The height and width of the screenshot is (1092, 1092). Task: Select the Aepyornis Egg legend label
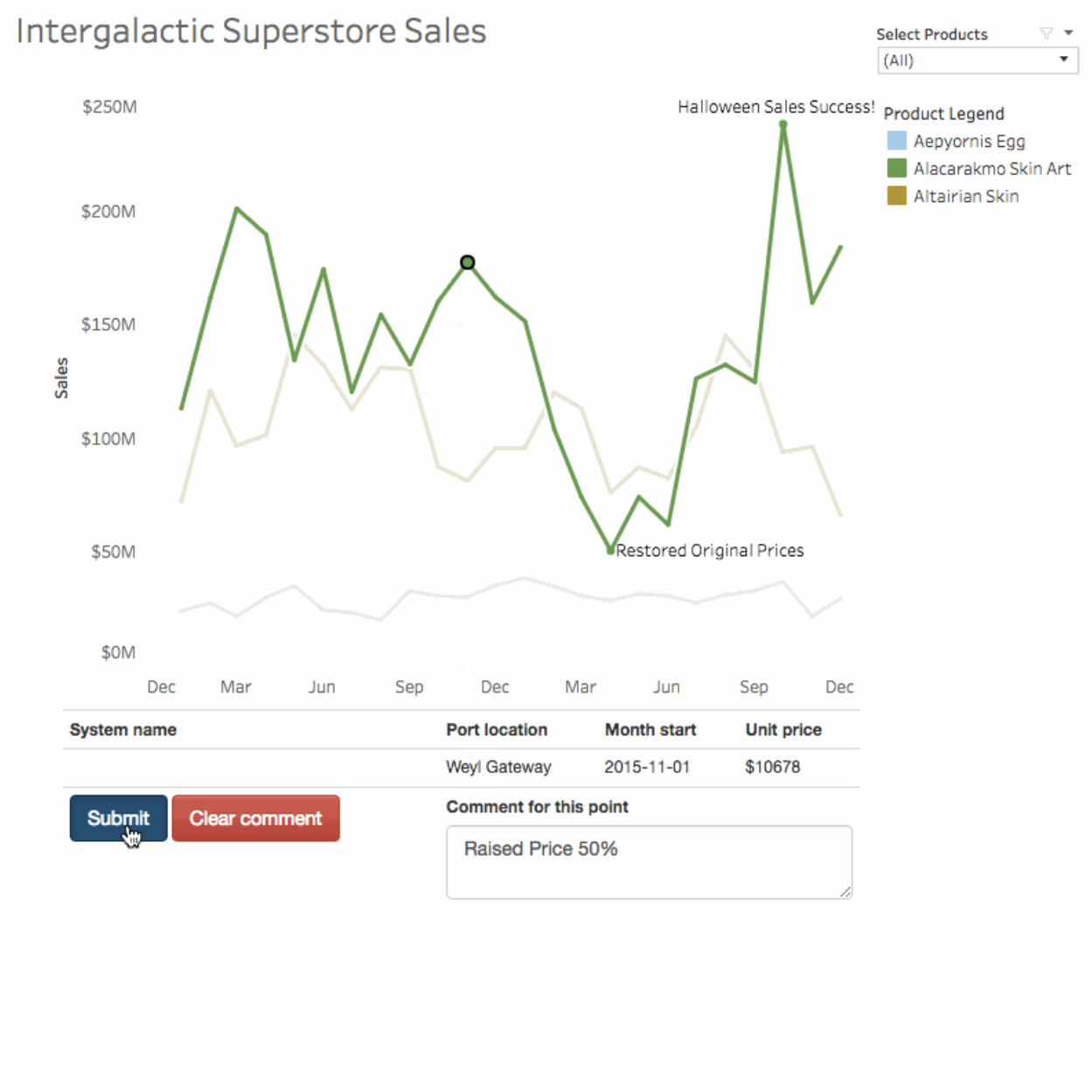tap(969, 141)
